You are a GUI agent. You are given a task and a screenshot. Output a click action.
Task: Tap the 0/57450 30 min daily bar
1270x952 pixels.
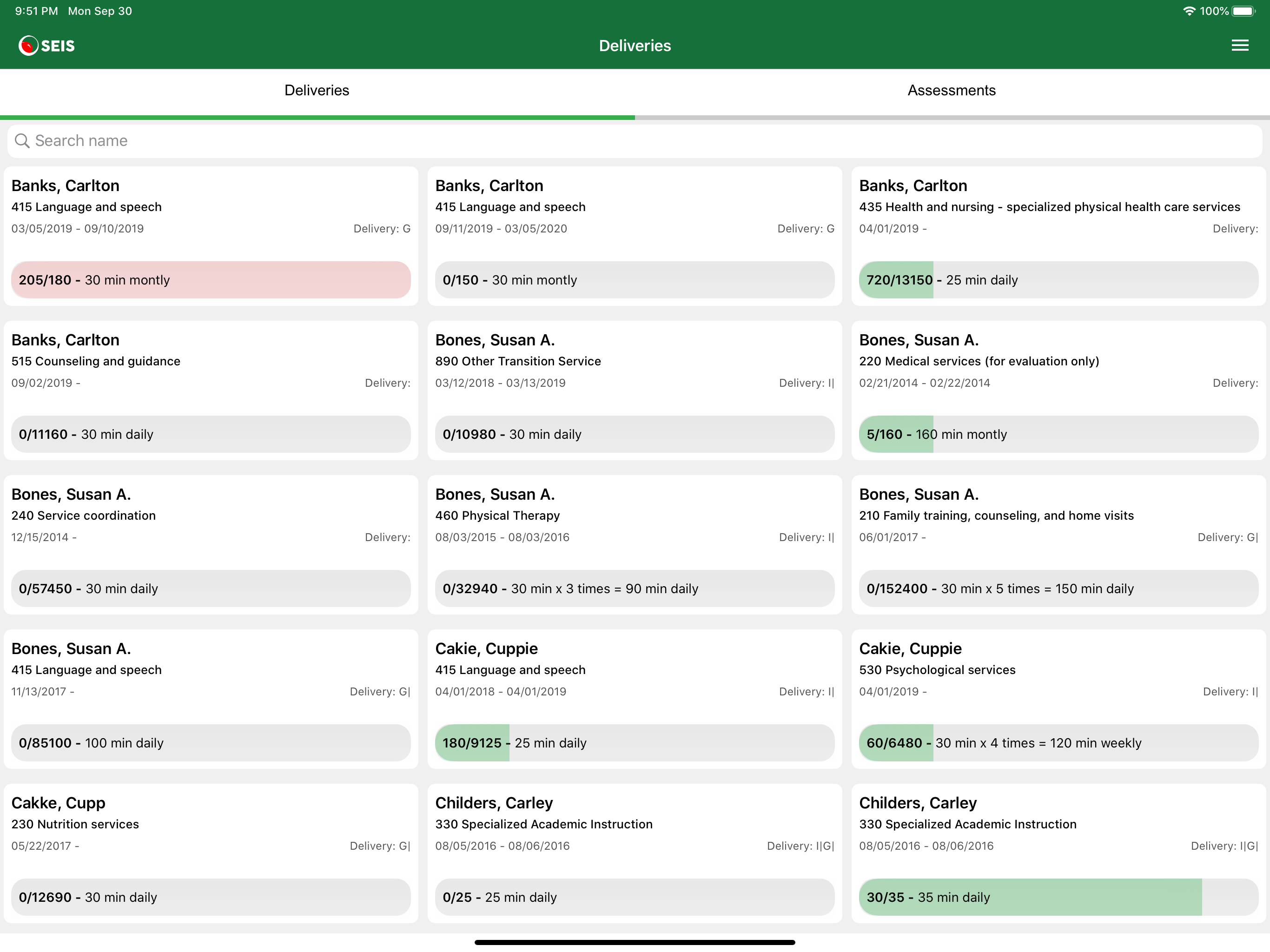click(211, 588)
